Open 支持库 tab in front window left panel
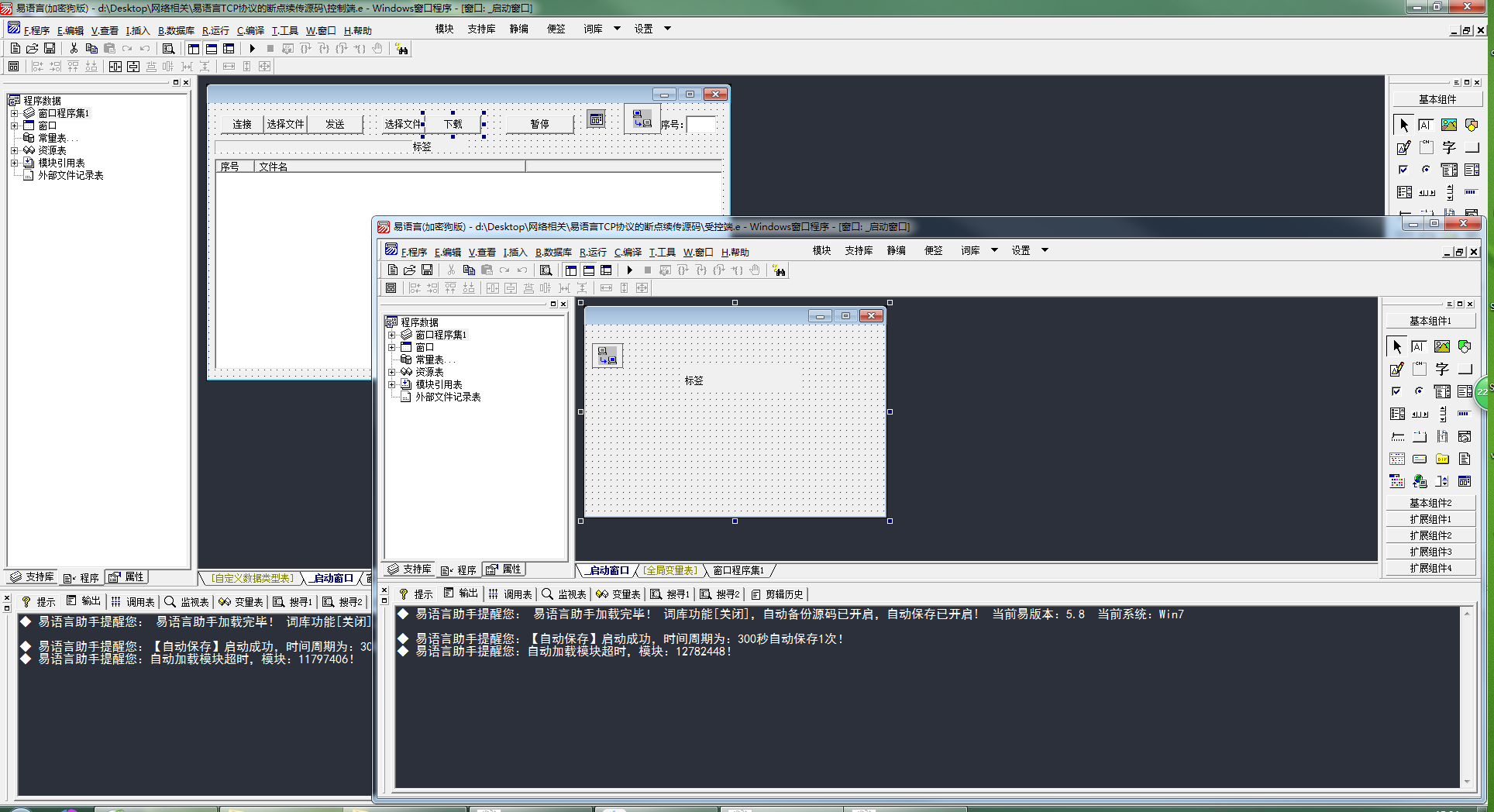This screenshot has width=1494, height=812. coord(409,569)
